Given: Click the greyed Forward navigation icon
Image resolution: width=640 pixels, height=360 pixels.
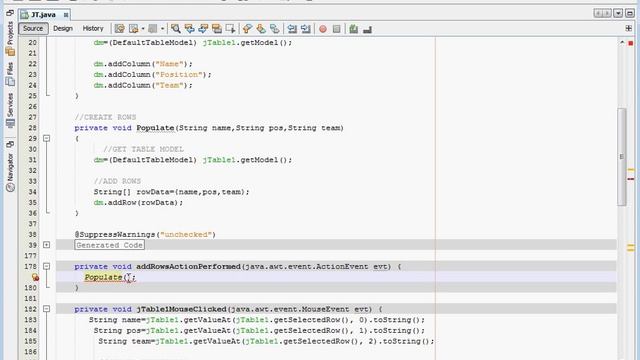Looking at the screenshot, I should coord(153,29).
